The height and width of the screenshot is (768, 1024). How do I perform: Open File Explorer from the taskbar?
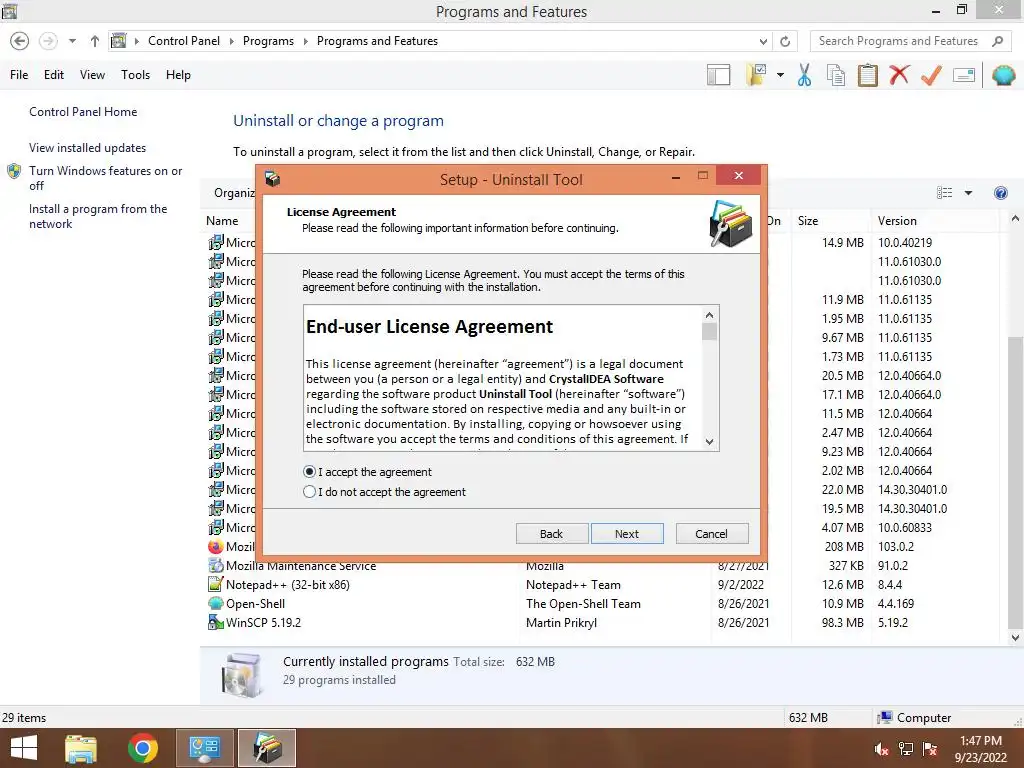(82, 748)
